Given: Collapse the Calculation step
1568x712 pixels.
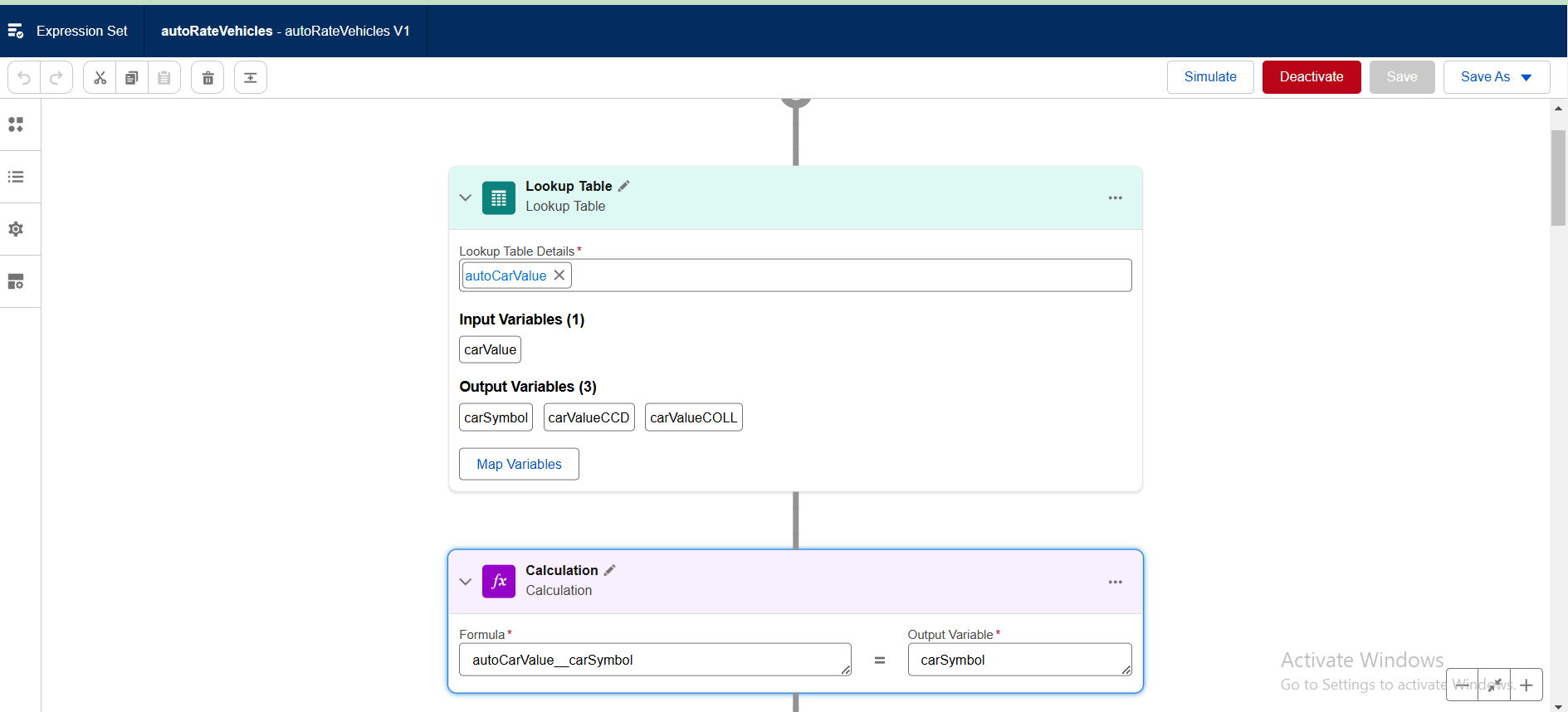Looking at the screenshot, I should point(466,582).
